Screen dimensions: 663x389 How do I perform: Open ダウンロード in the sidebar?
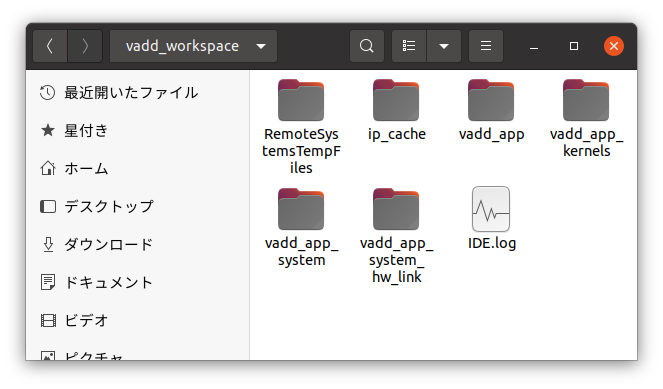click(x=137, y=244)
